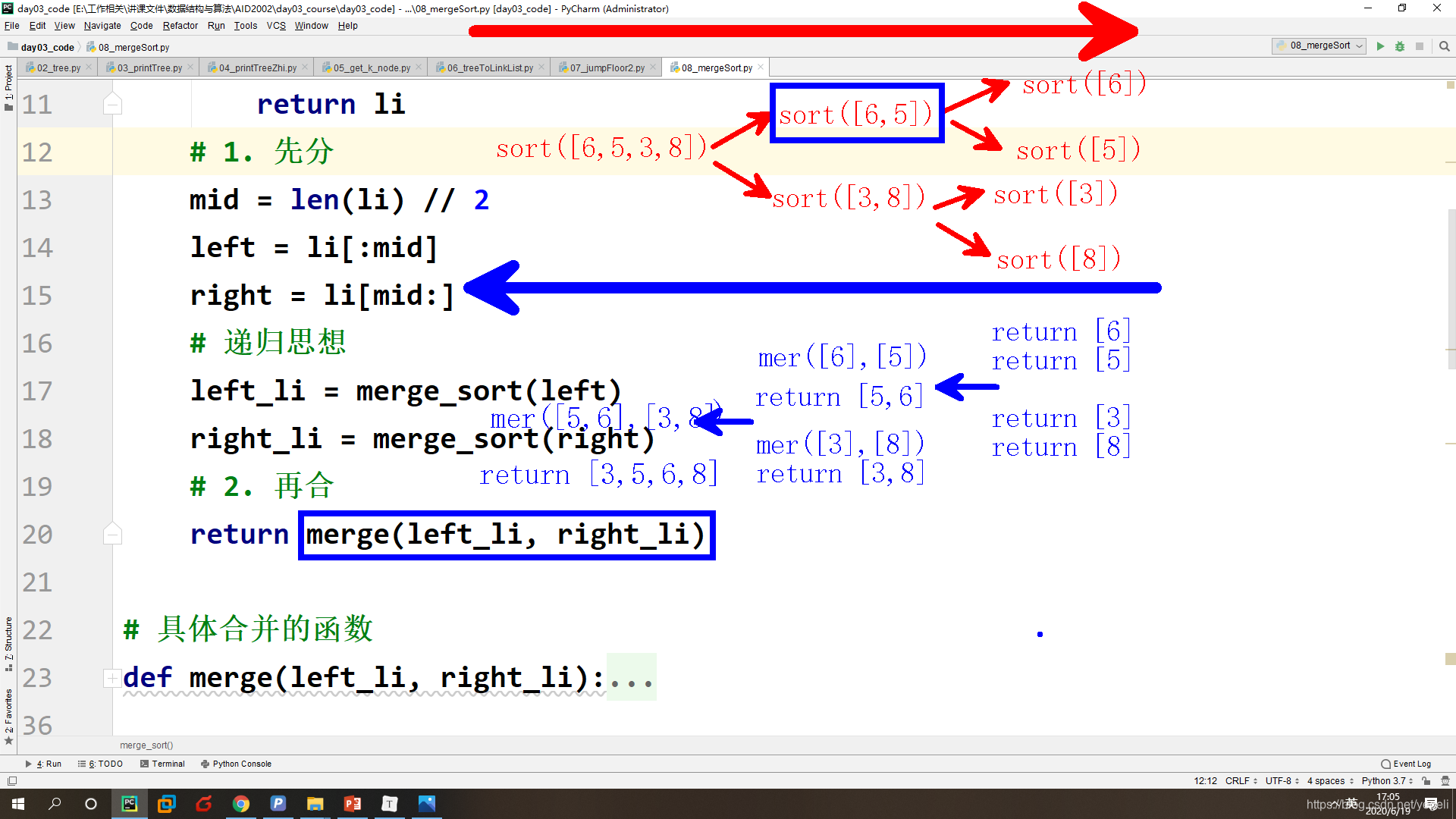Open Chrome from the taskbar
1456x819 pixels.
(x=241, y=804)
